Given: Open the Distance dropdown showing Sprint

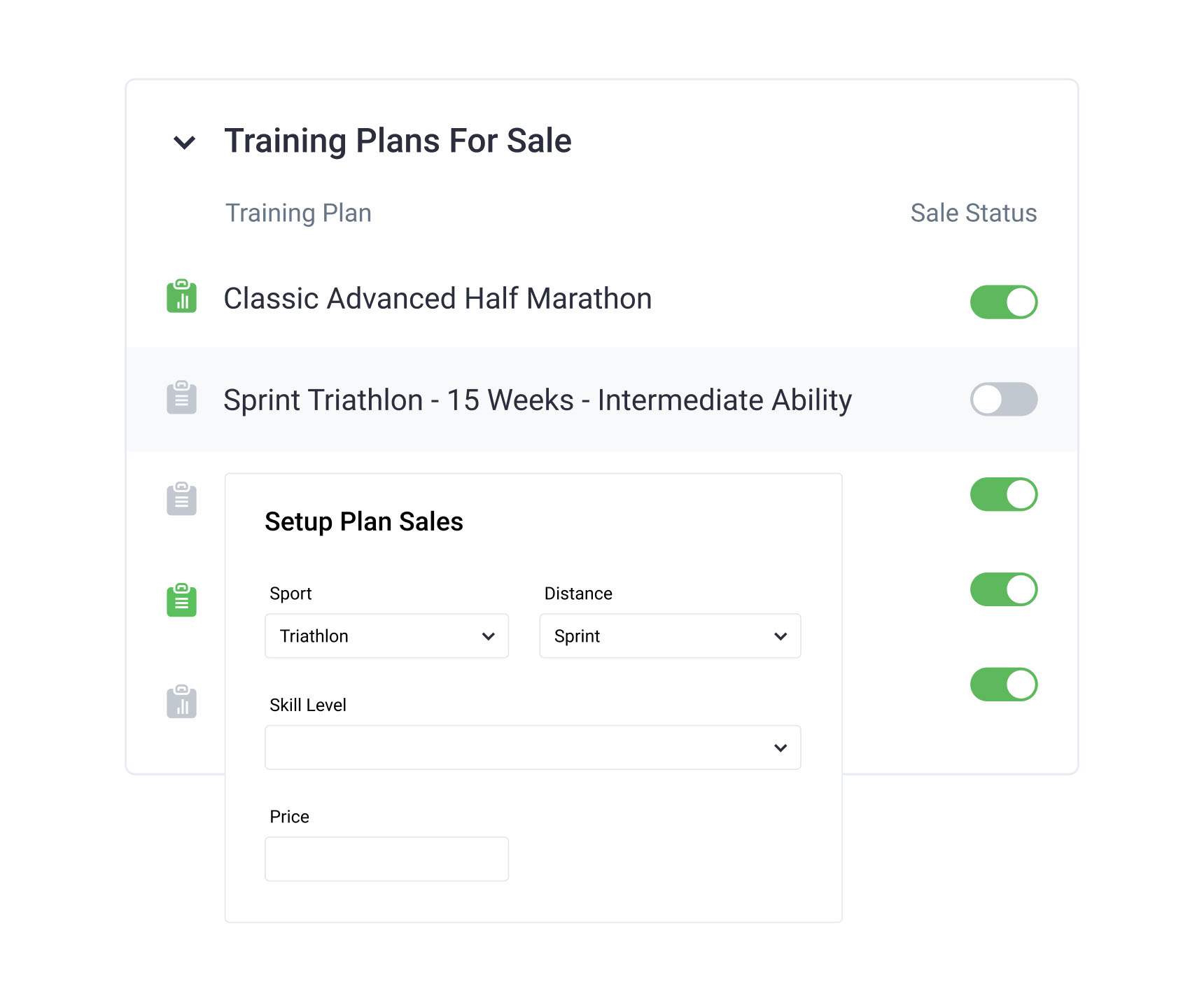Looking at the screenshot, I should [x=670, y=636].
